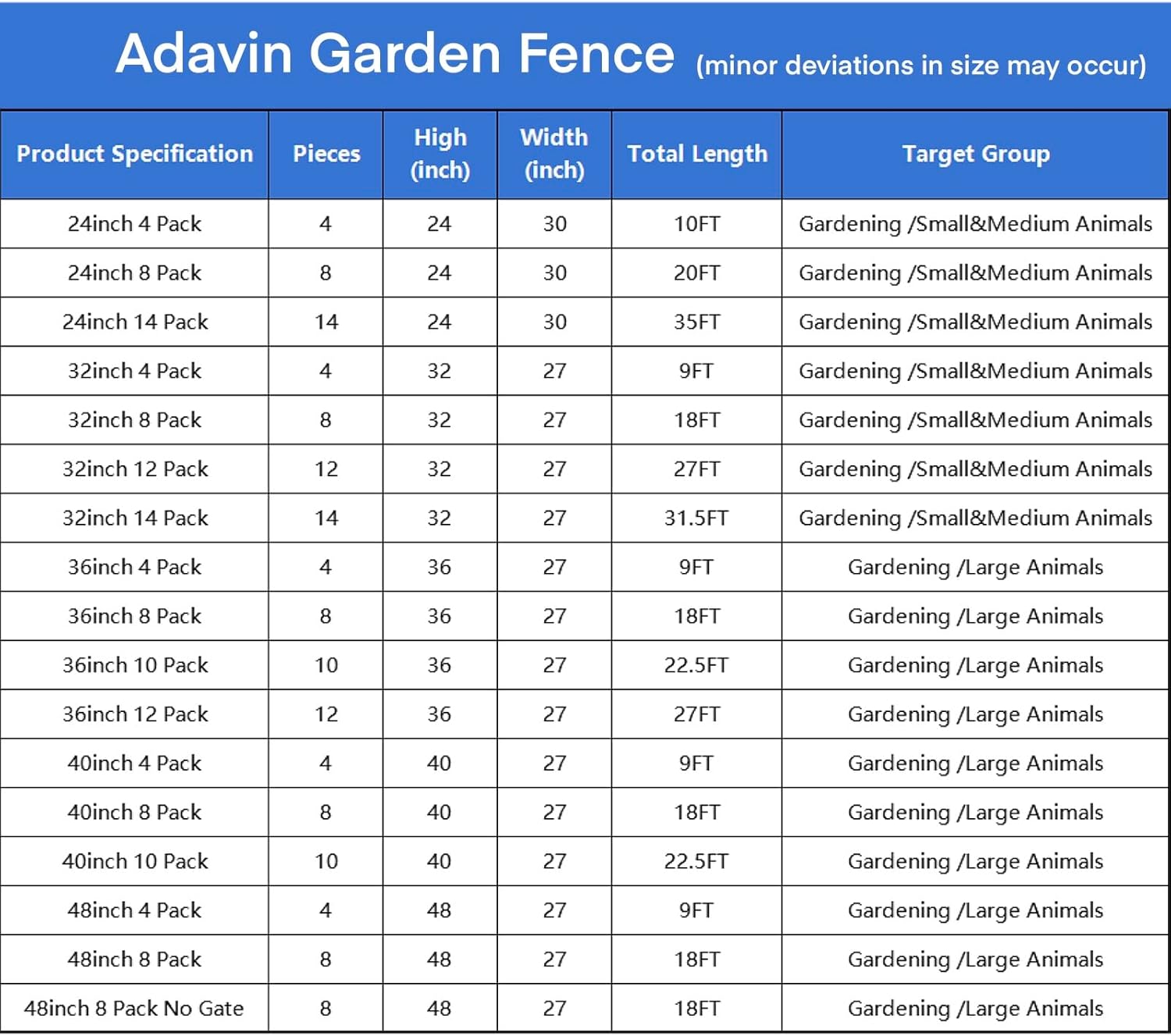Image resolution: width=1171 pixels, height=1036 pixels.
Task: Select the 40inch 4 Pack cell
Action: point(134,764)
